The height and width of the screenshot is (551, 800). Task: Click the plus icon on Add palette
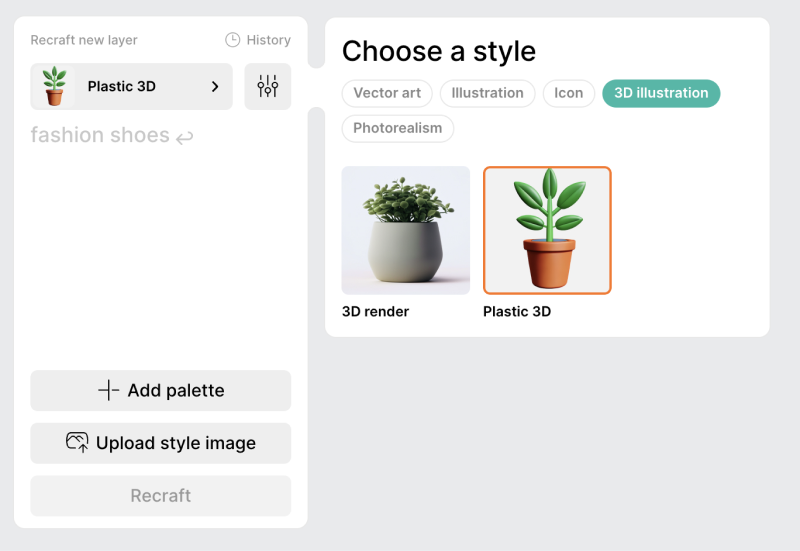click(x=109, y=391)
